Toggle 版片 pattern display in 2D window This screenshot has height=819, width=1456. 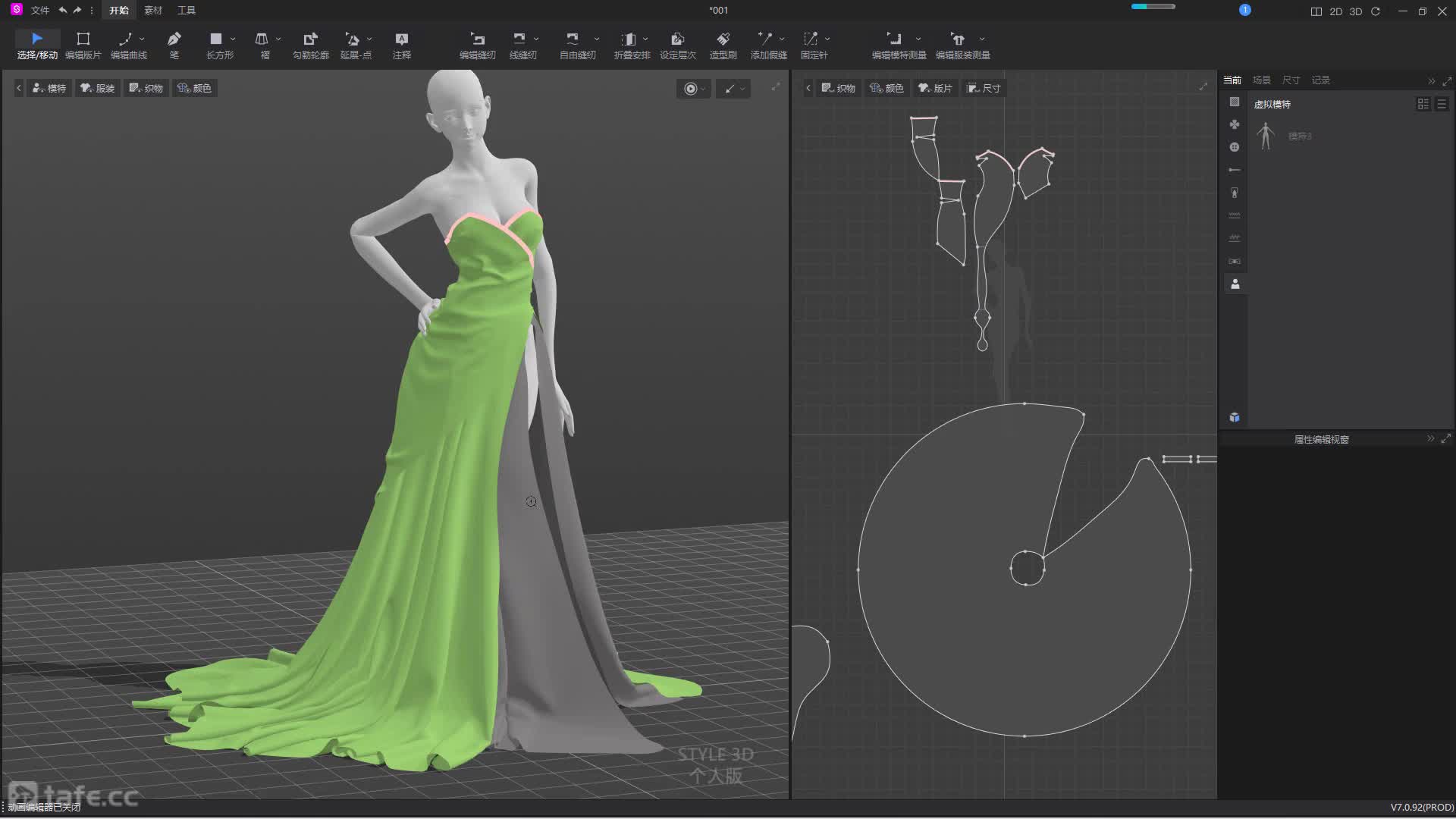click(935, 88)
